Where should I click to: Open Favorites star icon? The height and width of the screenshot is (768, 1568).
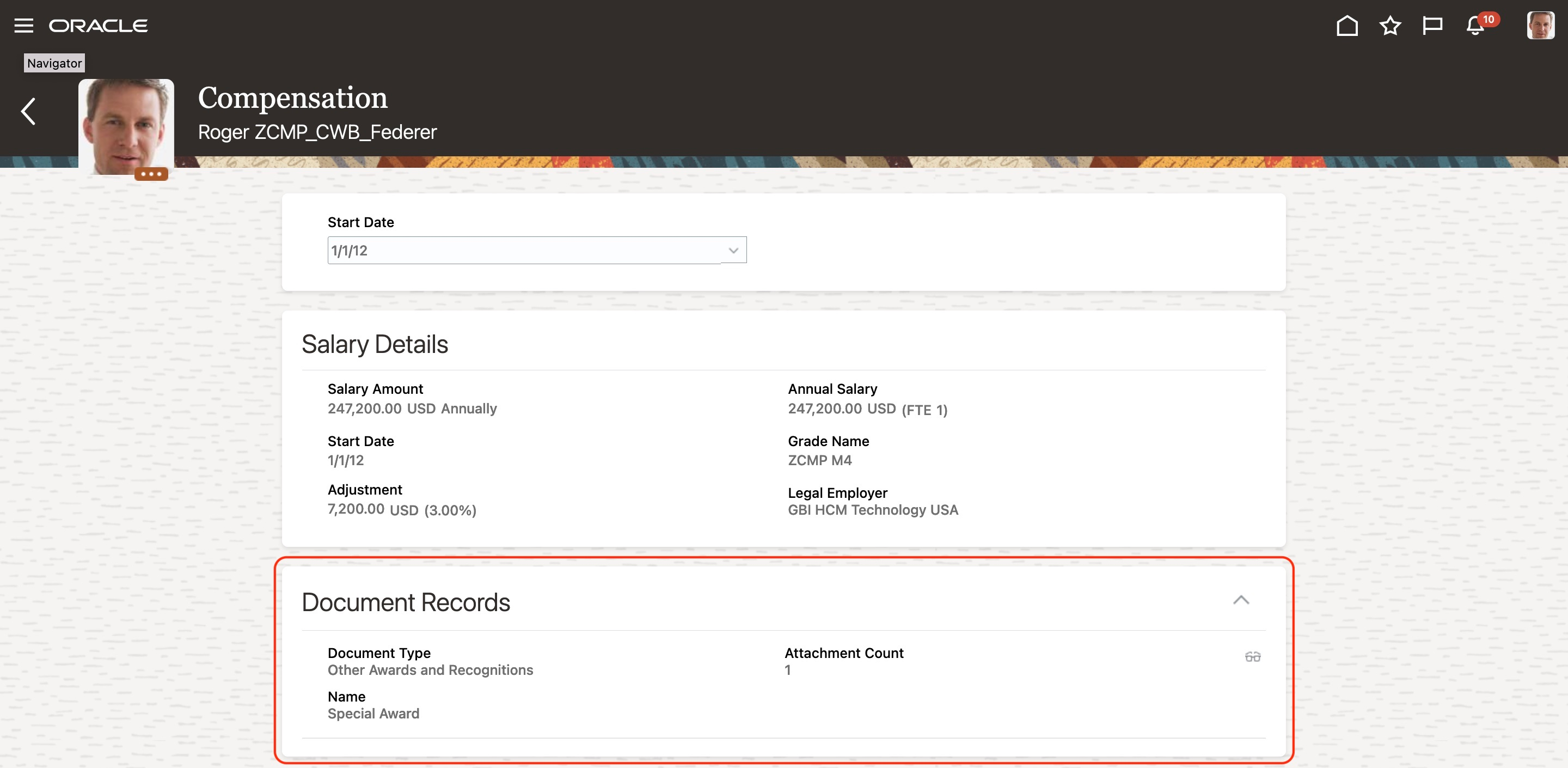click(x=1389, y=26)
